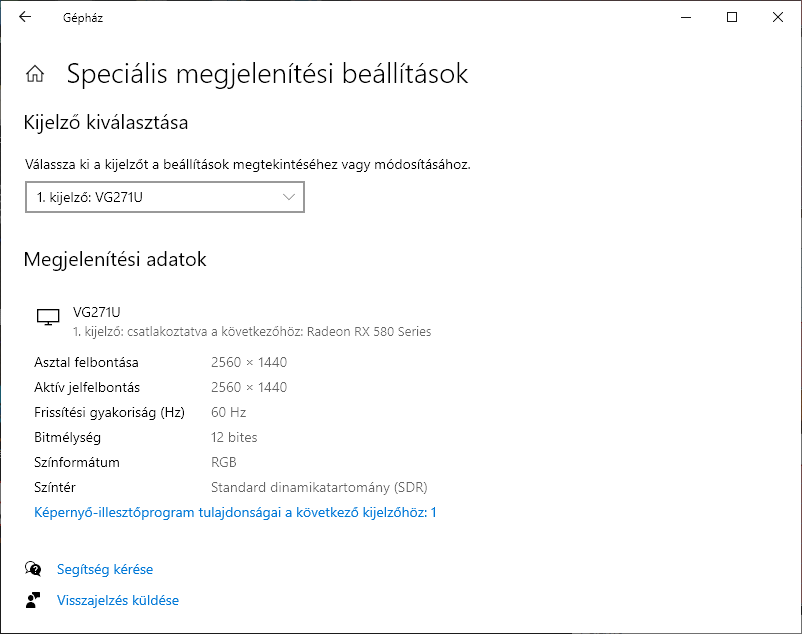
Task: Expand the display selector chevron arrow
Action: tap(289, 197)
